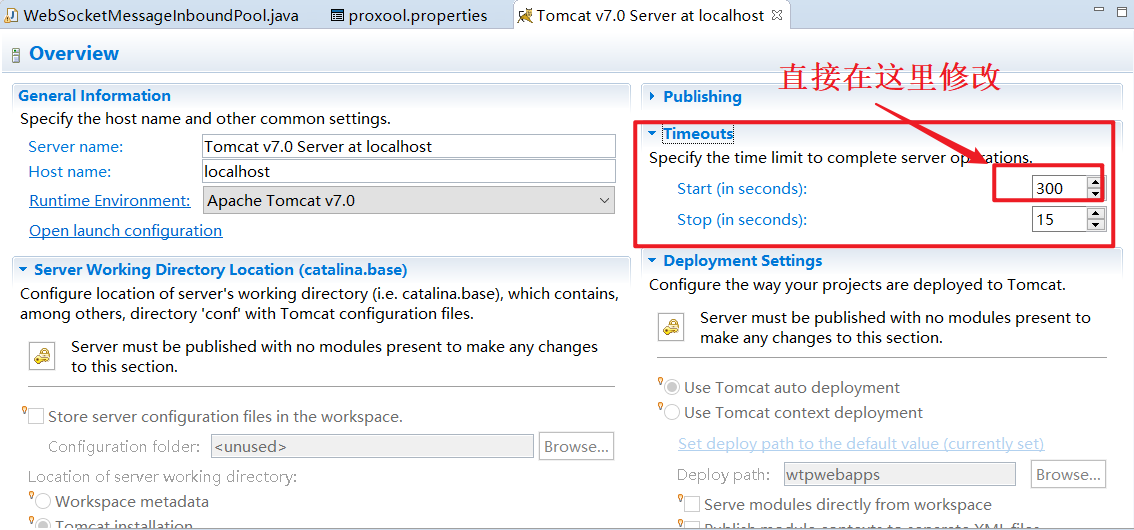Click the Tomcat icon on the server tab
1134x530 pixels.
(526, 16)
